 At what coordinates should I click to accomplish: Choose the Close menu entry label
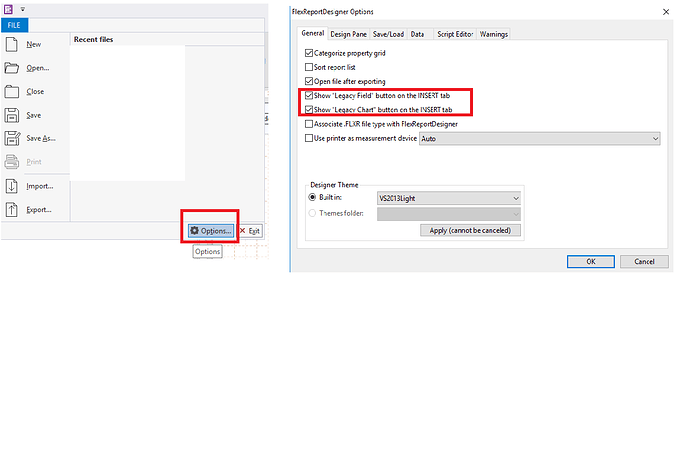pyautogui.click(x=35, y=92)
